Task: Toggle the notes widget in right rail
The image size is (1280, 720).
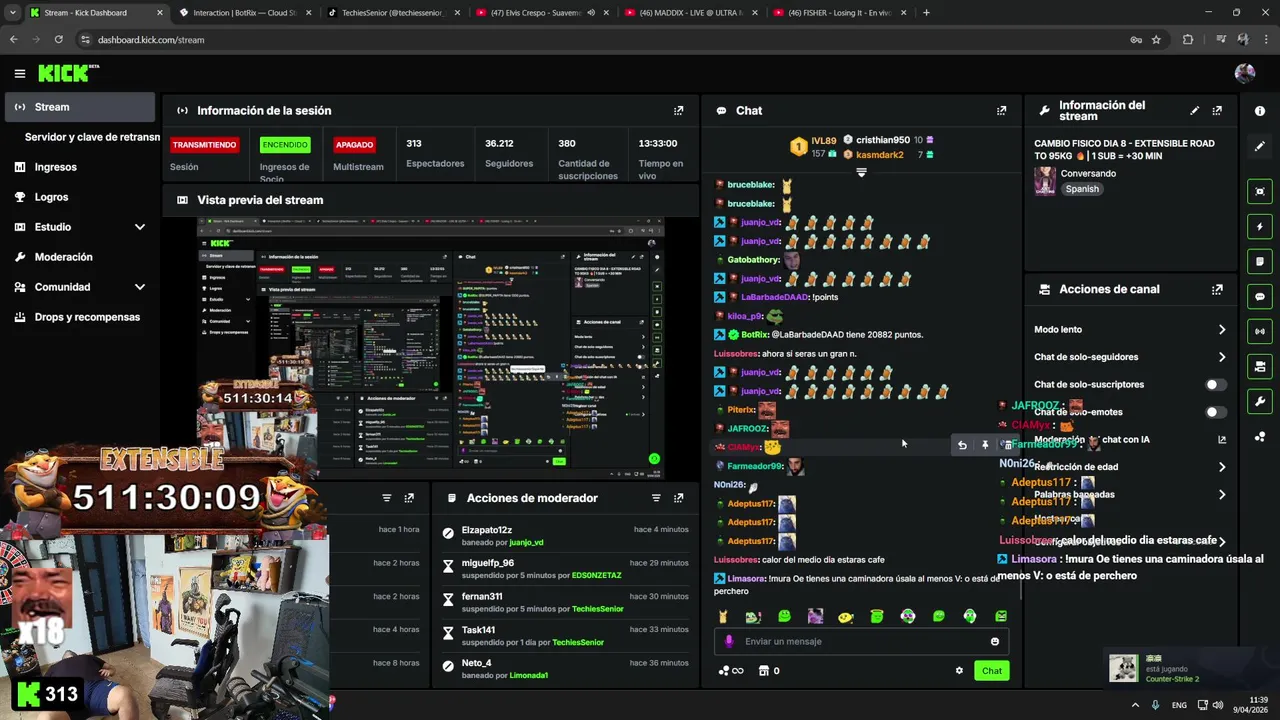Action: point(1260,261)
